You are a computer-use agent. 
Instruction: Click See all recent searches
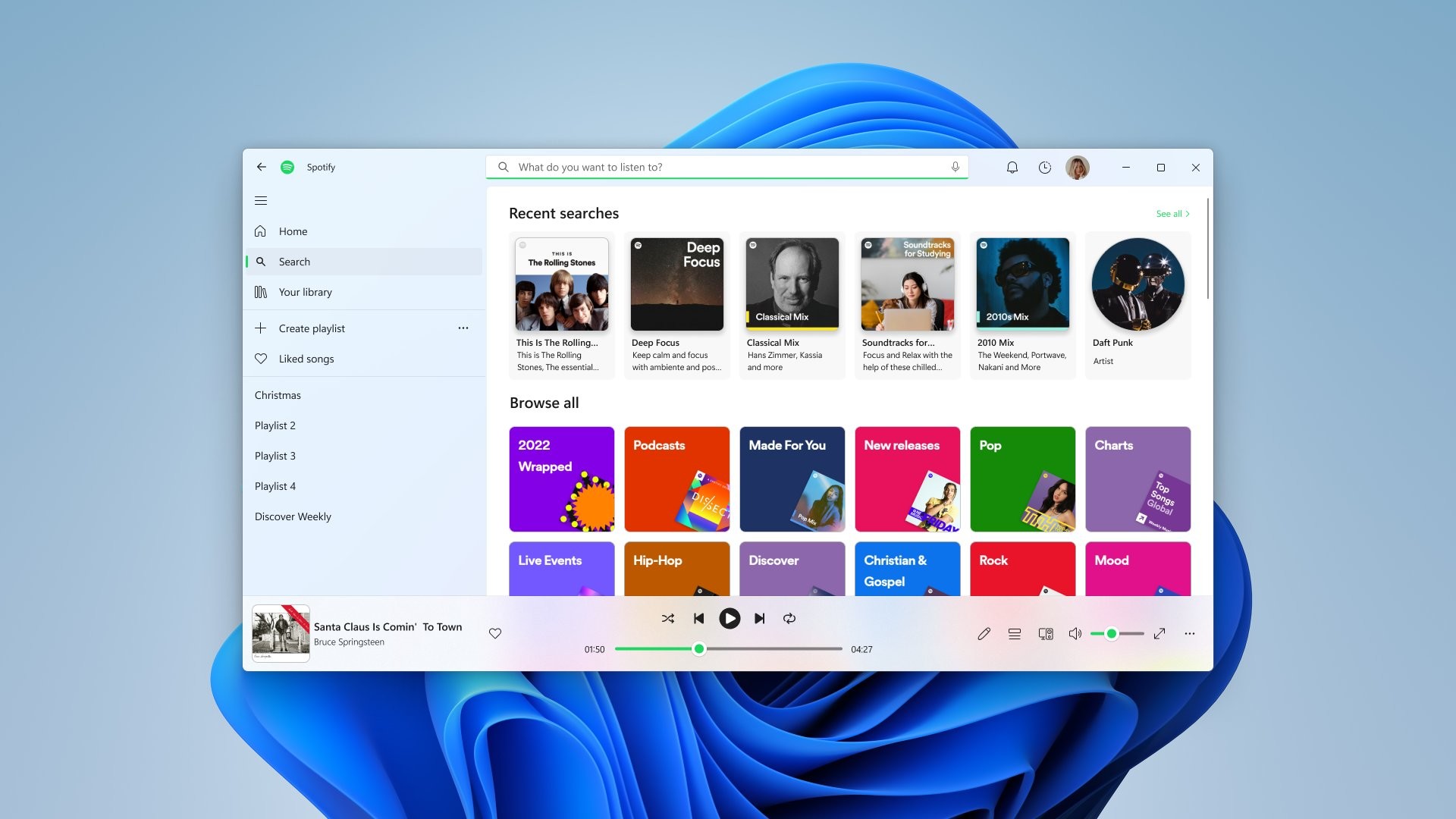click(1172, 214)
